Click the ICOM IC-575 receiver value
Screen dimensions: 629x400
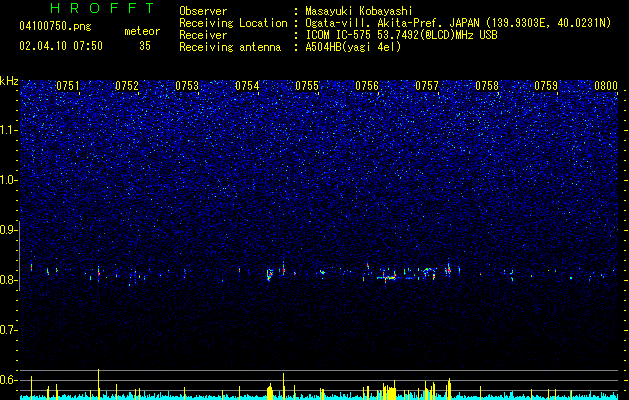[401, 35]
